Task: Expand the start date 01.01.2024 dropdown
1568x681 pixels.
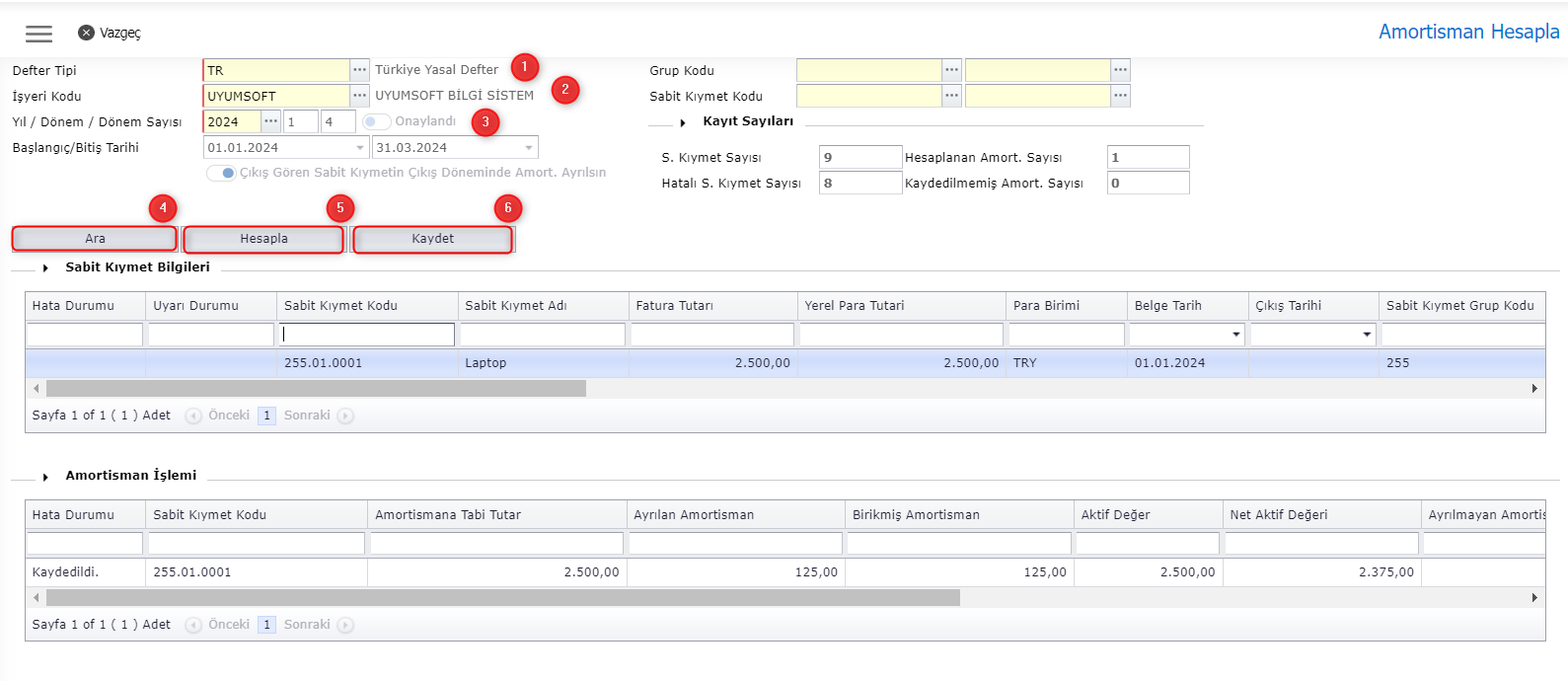Action: tap(359, 148)
